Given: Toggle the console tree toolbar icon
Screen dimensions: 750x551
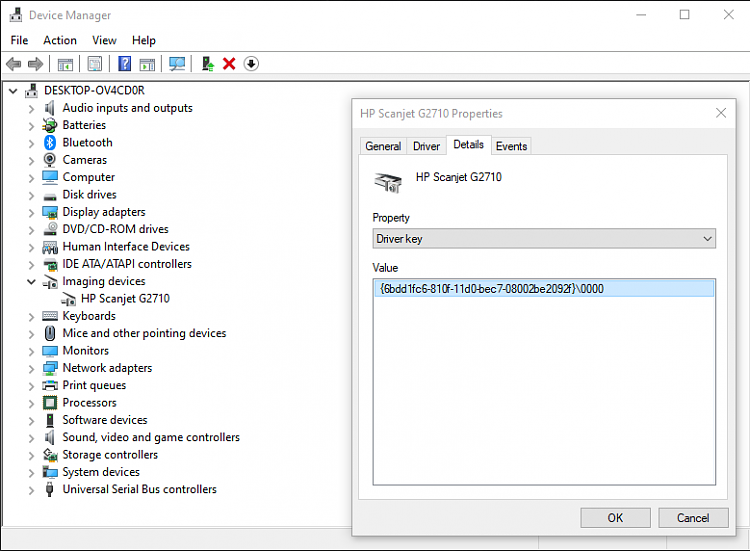Looking at the screenshot, I should (66, 64).
